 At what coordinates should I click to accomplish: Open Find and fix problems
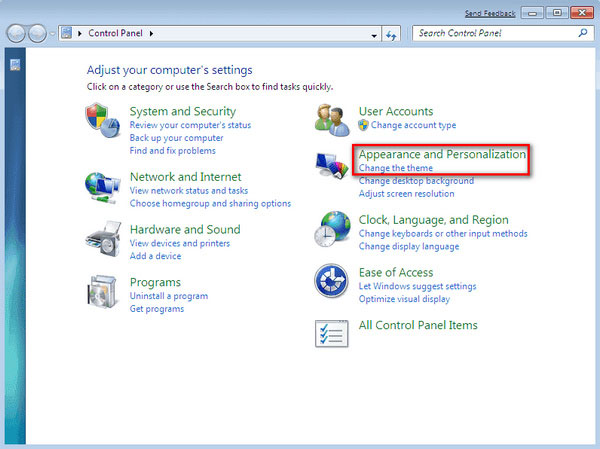tap(172, 151)
